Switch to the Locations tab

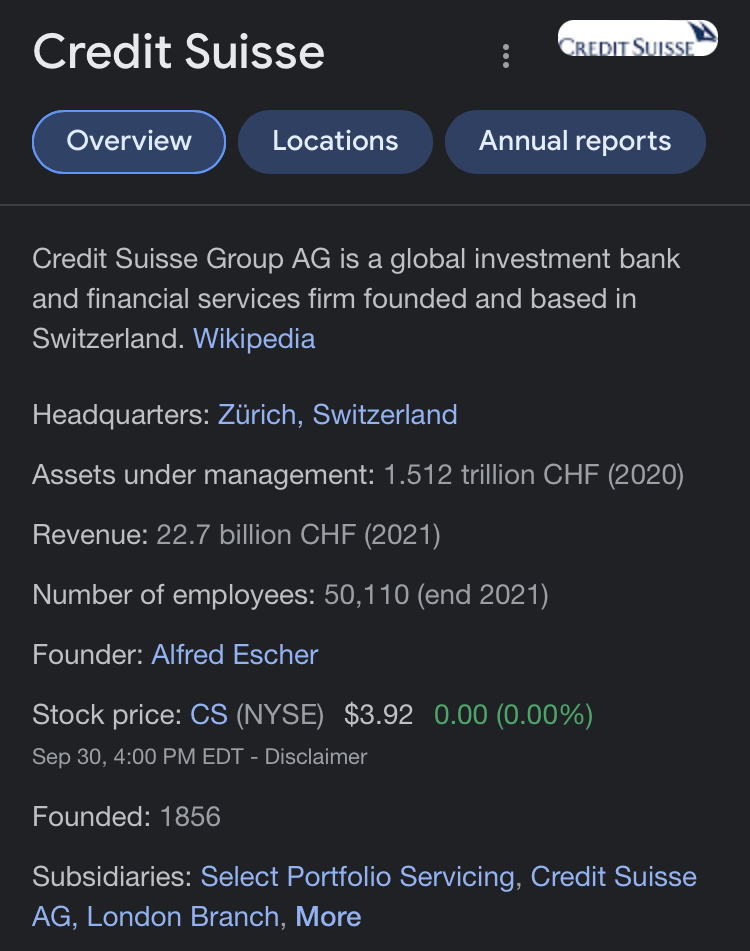(x=335, y=142)
